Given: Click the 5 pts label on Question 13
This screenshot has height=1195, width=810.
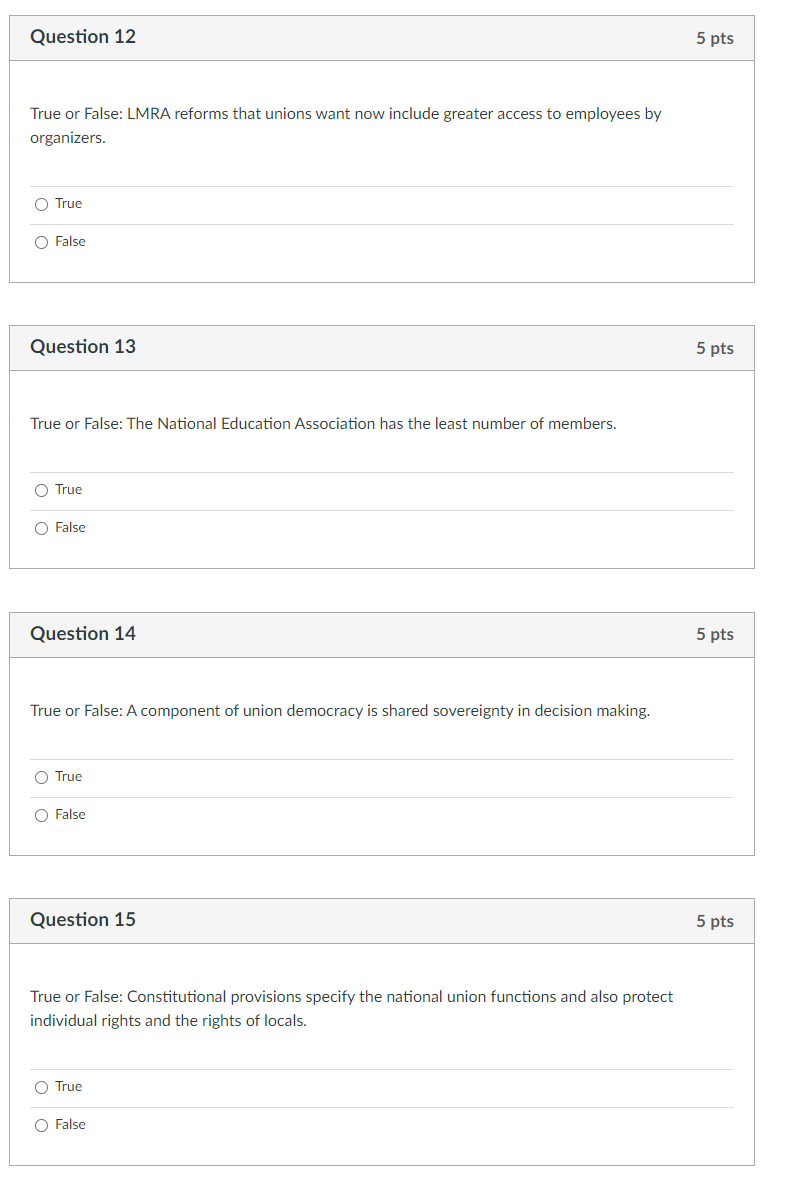Looking at the screenshot, I should [x=716, y=348].
